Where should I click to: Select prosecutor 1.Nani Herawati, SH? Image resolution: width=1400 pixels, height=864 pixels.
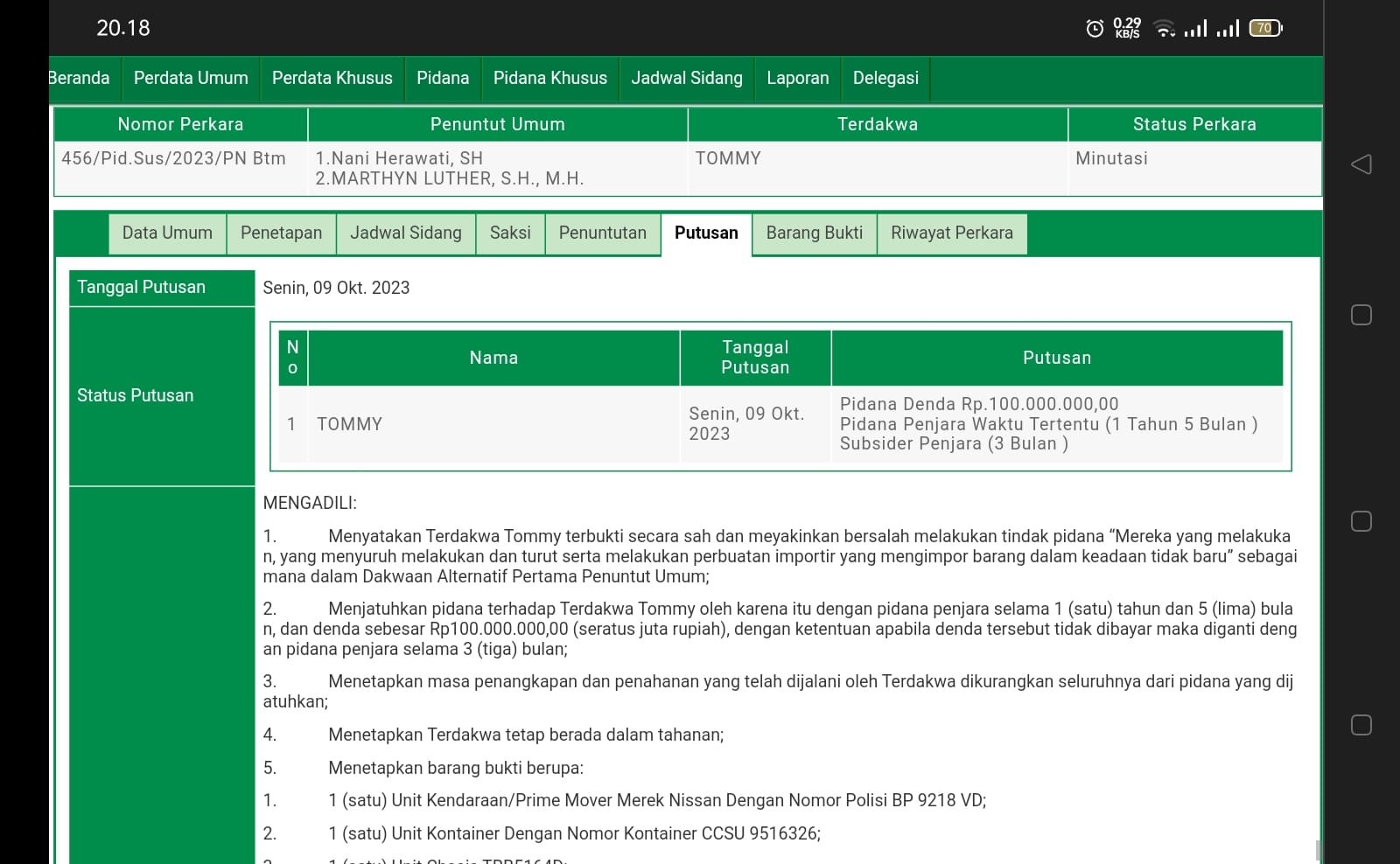click(399, 158)
